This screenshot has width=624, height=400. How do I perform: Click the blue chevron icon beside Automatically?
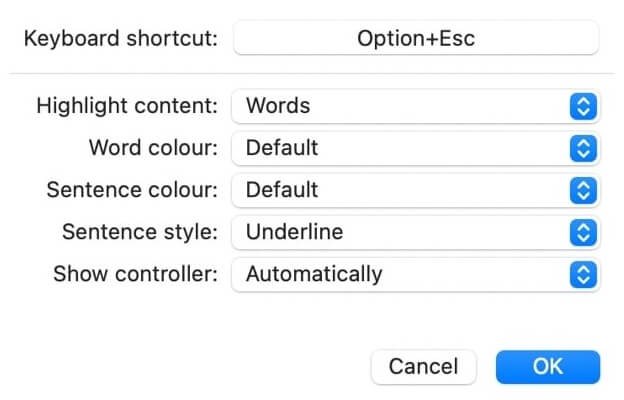(x=583, y=274)
